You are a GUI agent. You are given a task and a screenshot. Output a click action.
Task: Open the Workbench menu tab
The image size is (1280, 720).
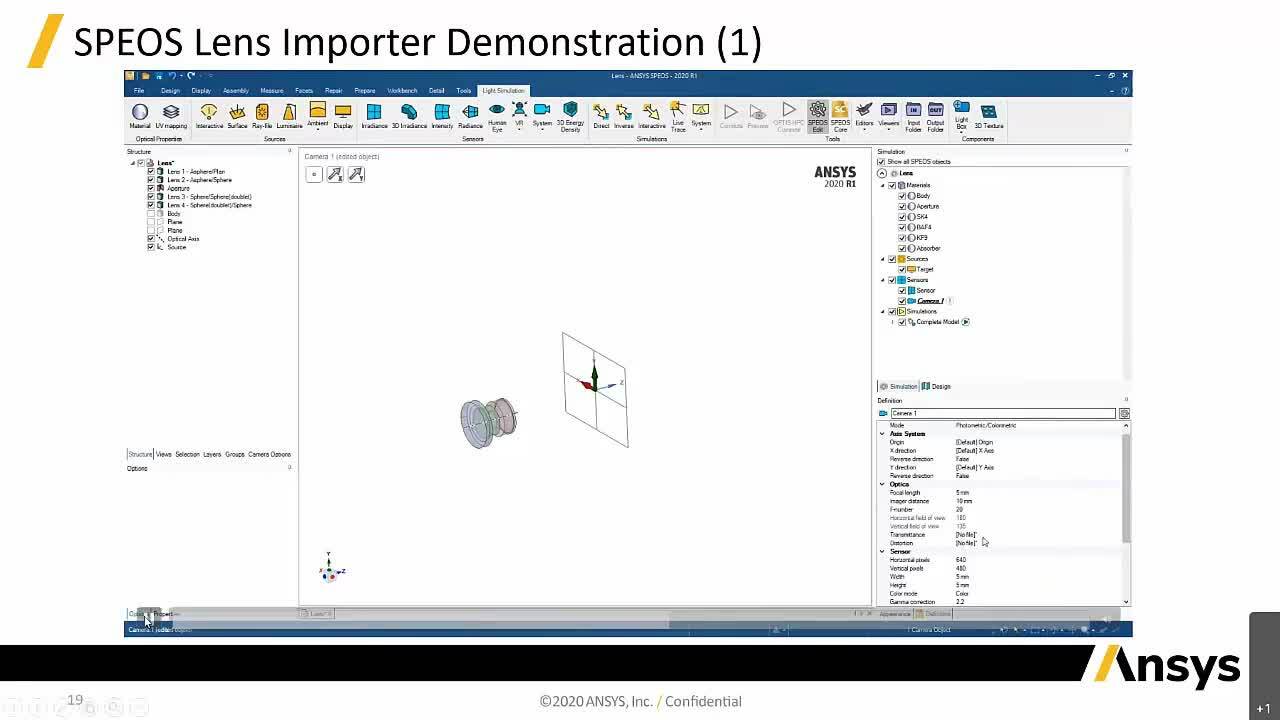(x=401, y=90)
